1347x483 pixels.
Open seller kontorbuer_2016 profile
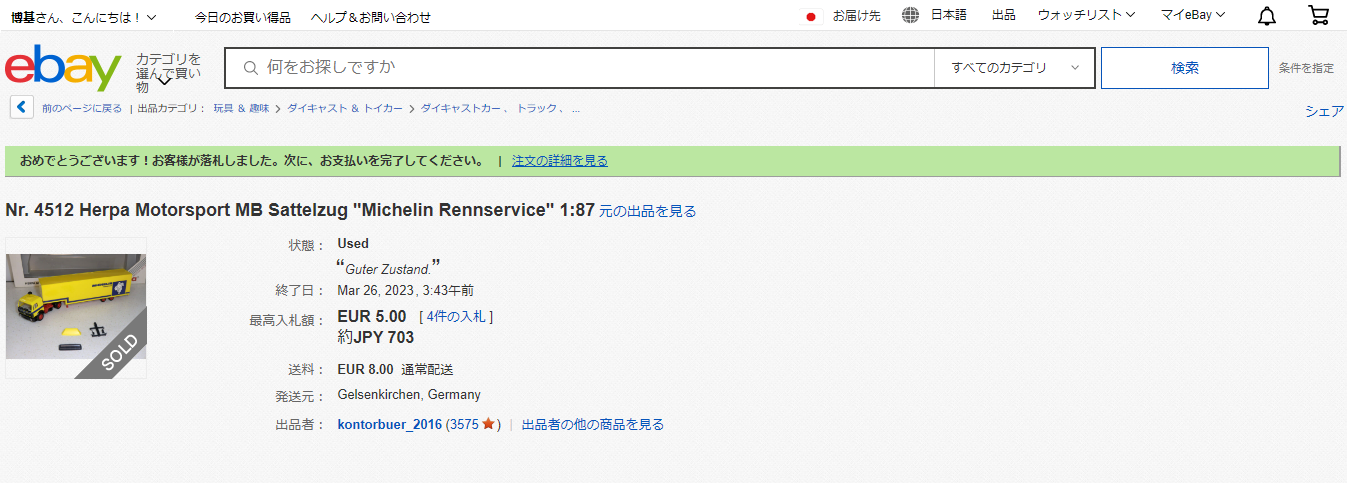click(x=389, y=424)
